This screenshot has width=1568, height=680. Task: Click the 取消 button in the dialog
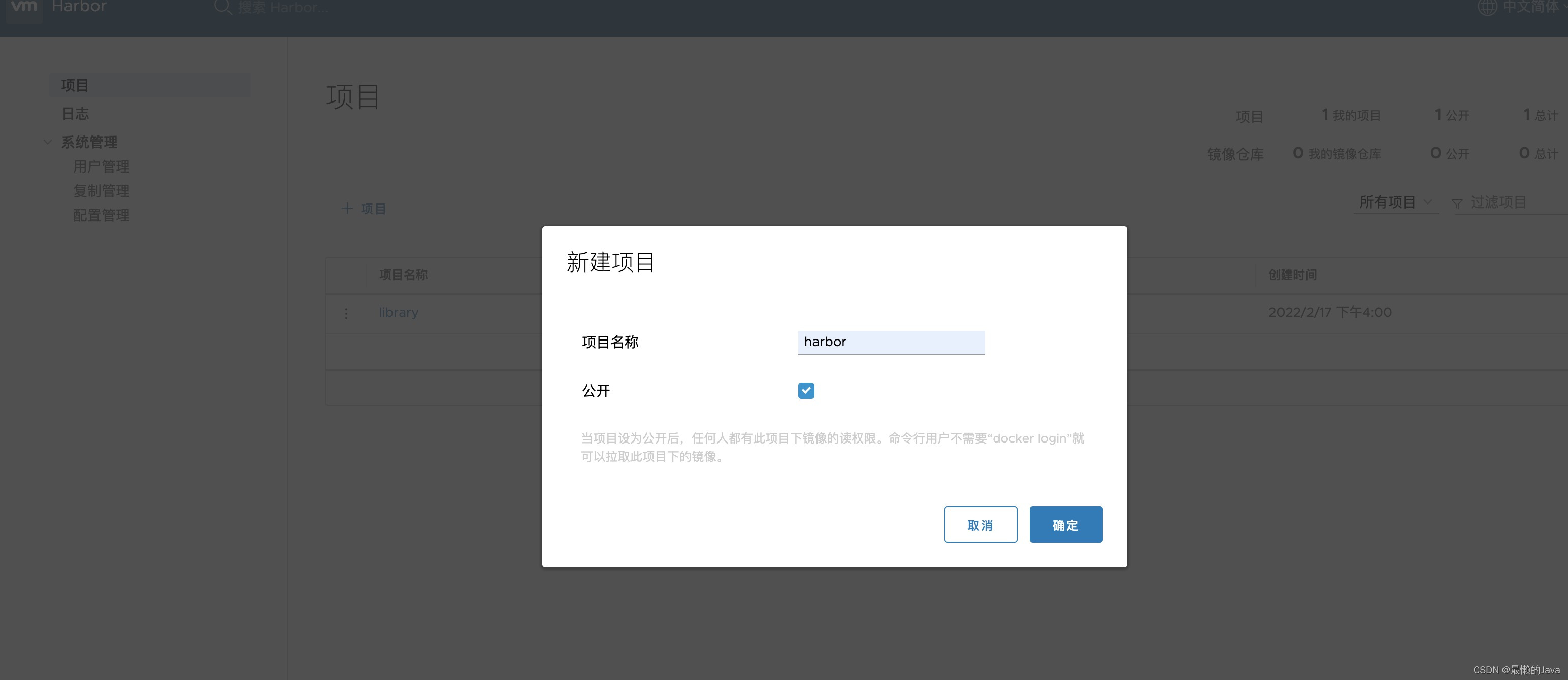(981, 525)
